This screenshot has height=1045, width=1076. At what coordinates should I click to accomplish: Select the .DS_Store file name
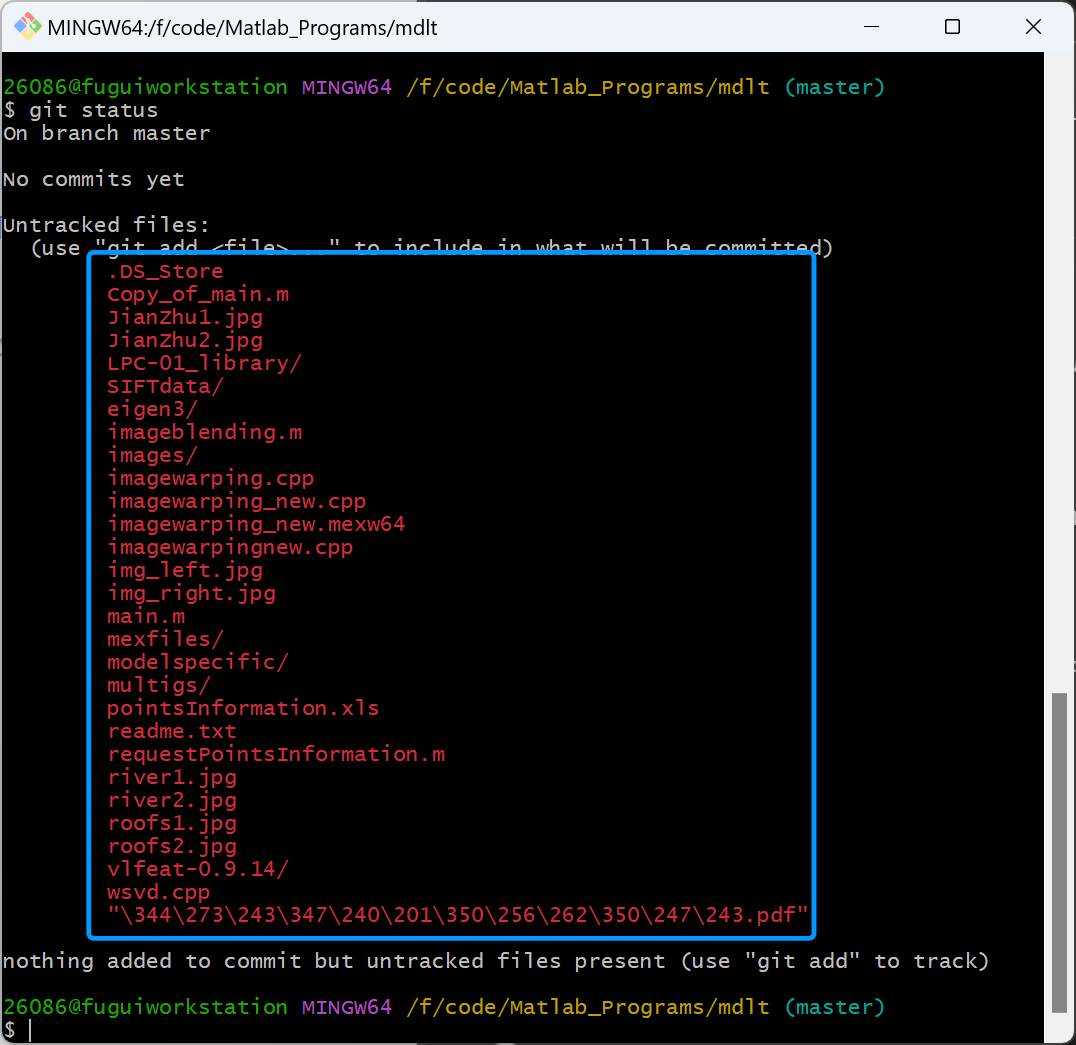165,271
